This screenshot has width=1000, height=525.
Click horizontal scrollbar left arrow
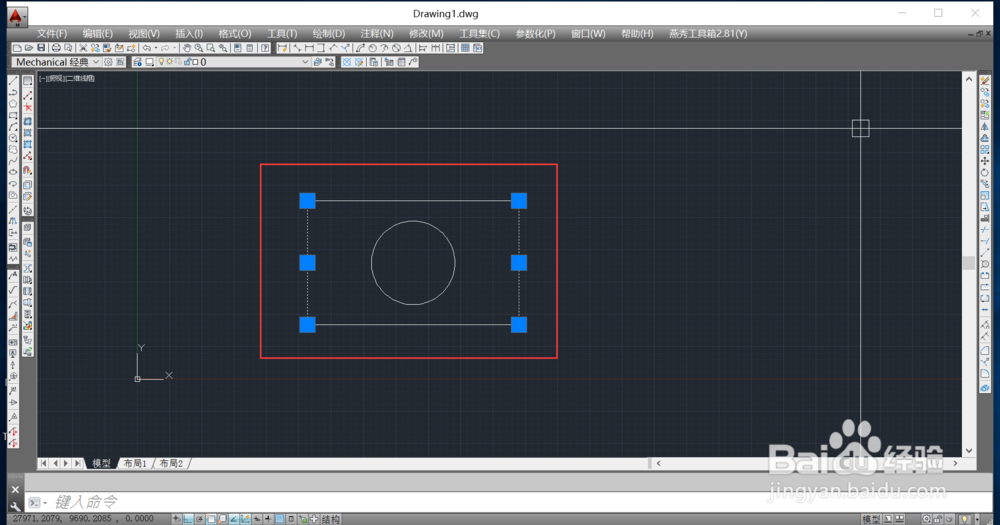[x=658, y=463]
